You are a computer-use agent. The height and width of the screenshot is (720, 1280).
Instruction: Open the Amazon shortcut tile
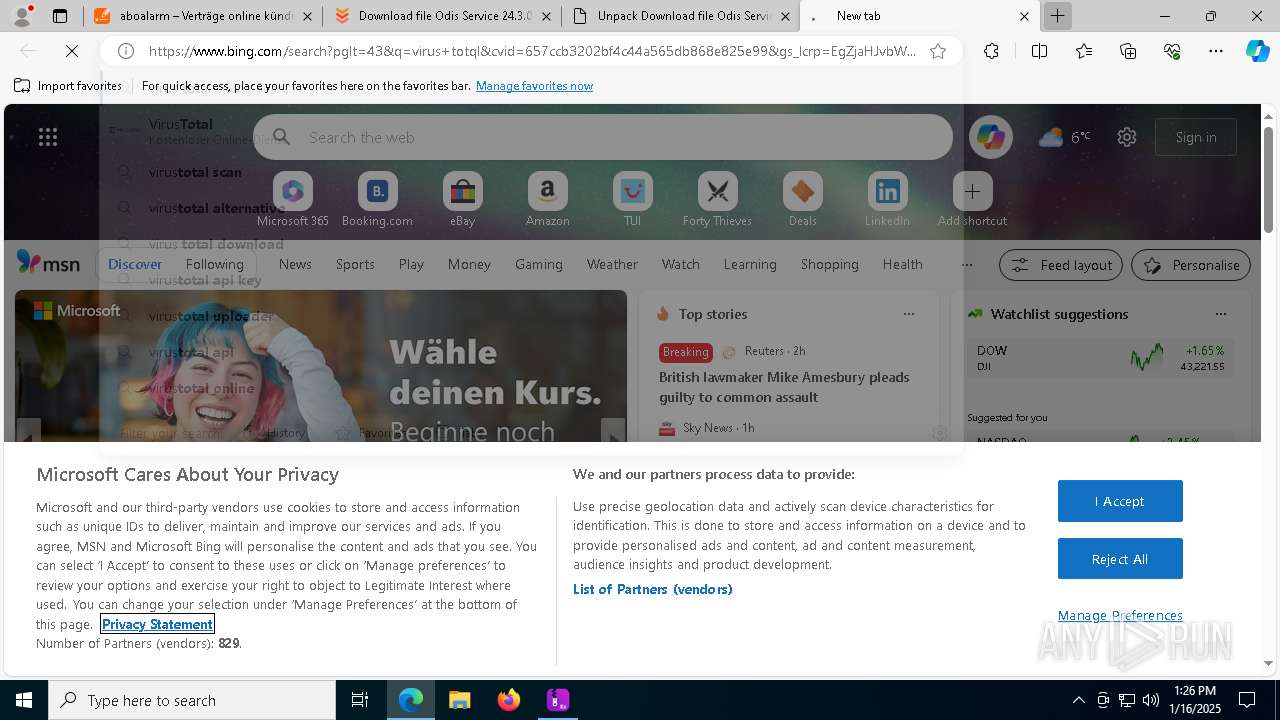pos(547,199)
